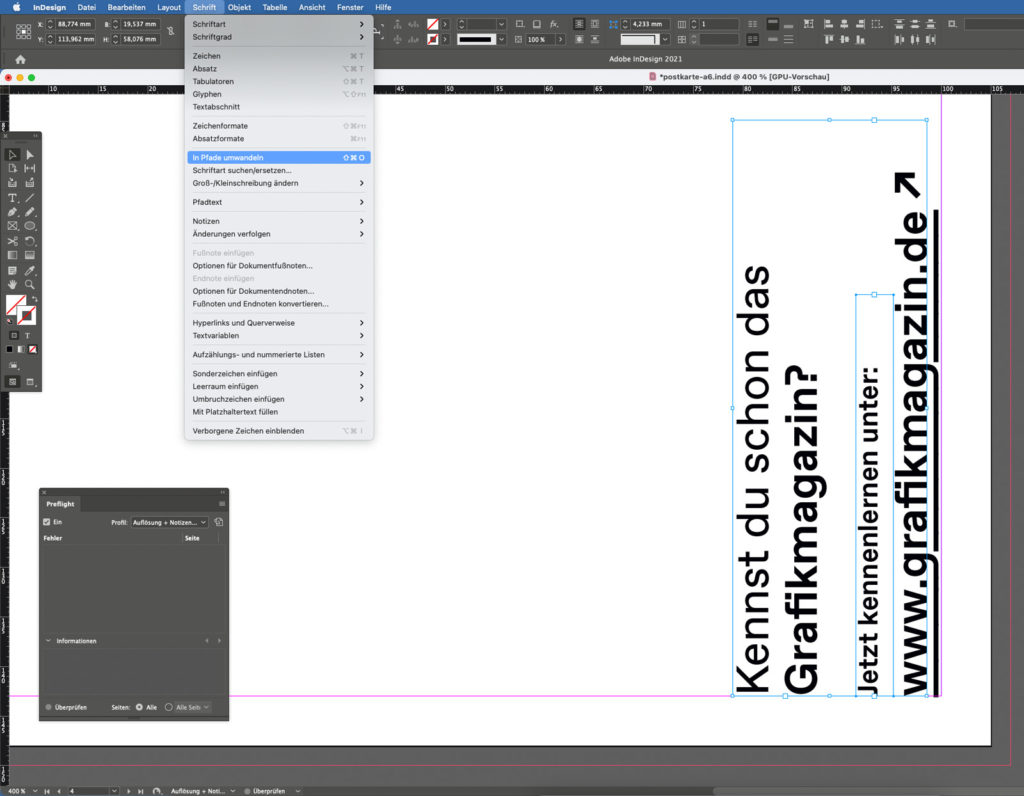
Task: Select the Gap tool
Action: pyautogui.click(x=30, y=168)
